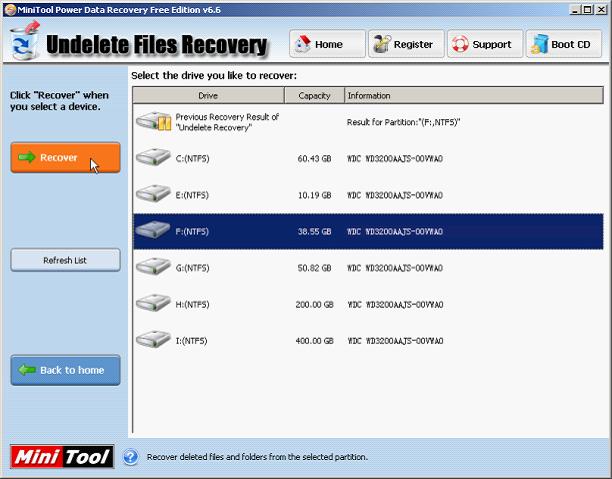Close the MiniTool window
612x479 pixels.
(601, 10)
